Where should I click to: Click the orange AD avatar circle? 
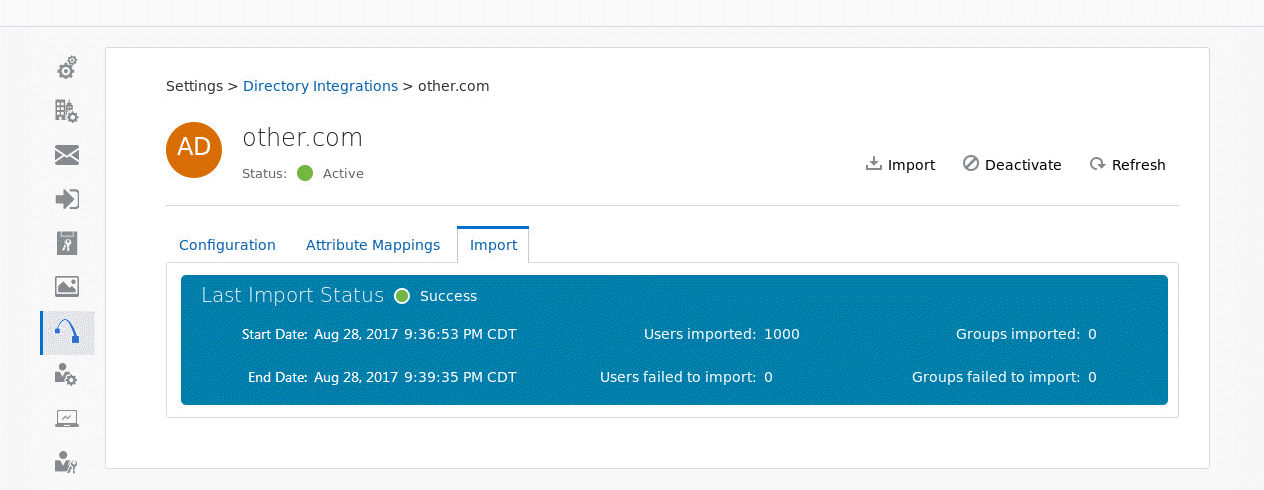click(x=194, y=149)
